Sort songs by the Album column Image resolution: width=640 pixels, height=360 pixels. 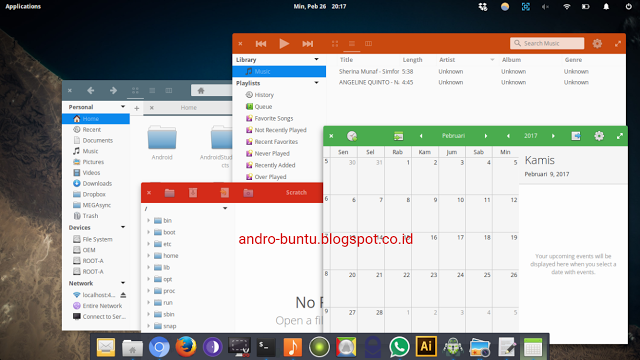coord(511,60)
